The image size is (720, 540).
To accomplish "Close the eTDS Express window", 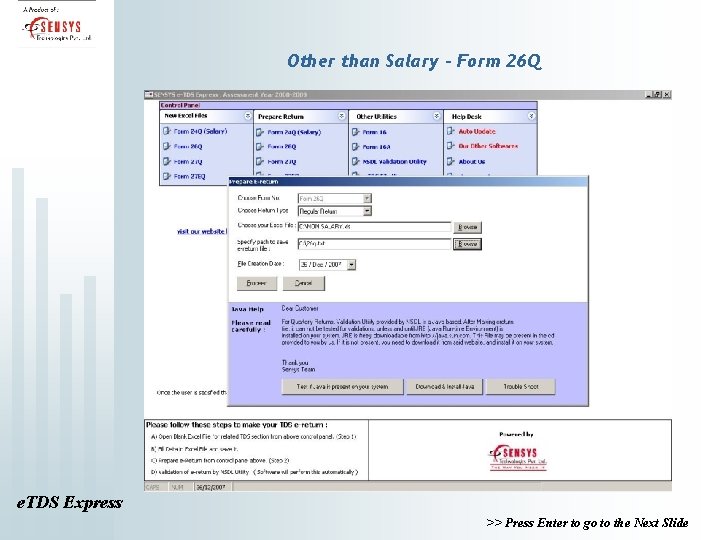I will pyautogui.click(x=667, y=95).
